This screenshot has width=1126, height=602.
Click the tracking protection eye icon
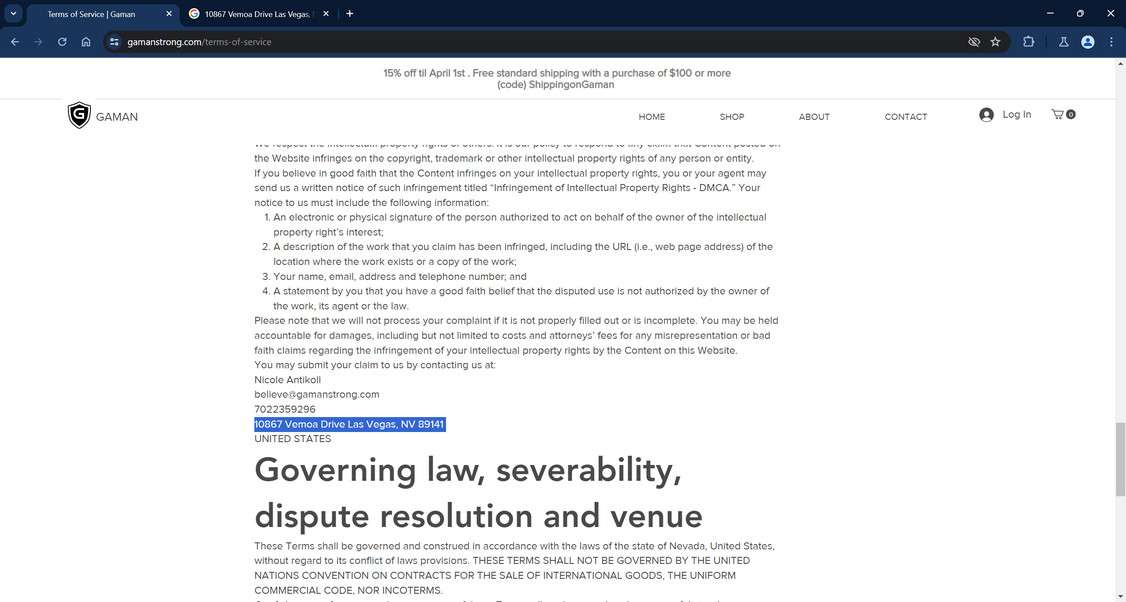pyautogui.click(x=974, y=42)
